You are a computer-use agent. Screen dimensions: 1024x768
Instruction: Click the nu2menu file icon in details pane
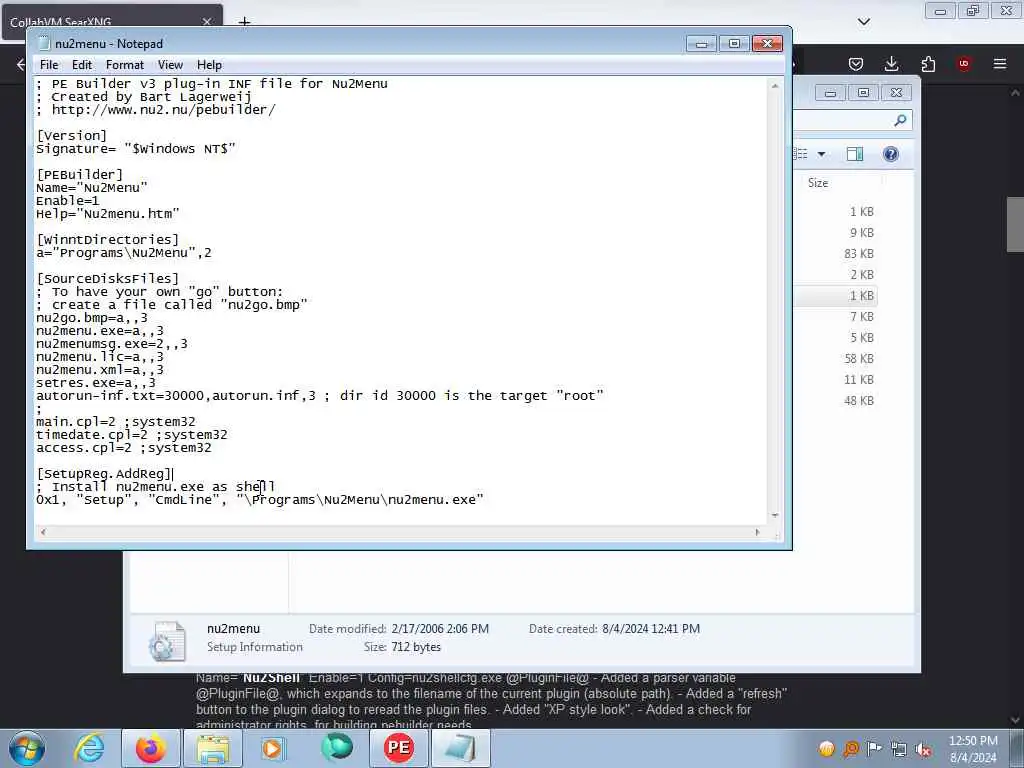pyautogui.click(x=167, y=640)
